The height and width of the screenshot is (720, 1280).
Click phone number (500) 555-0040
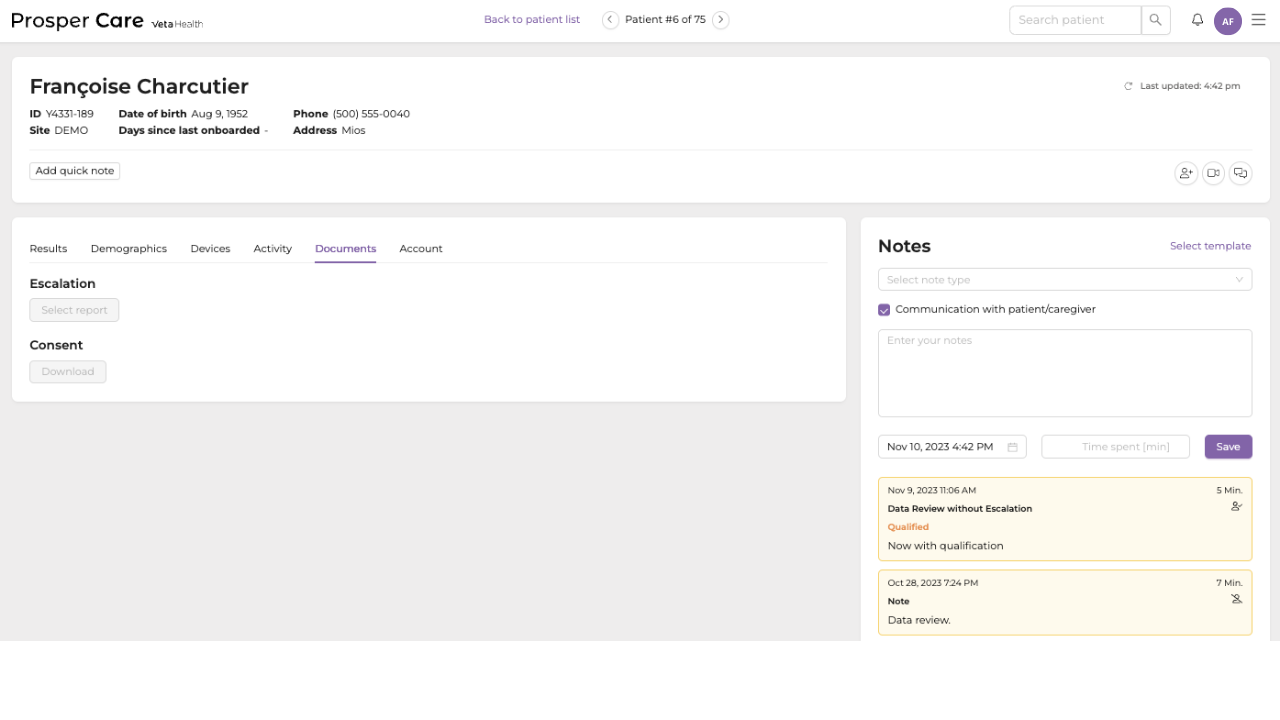[371, 114]
